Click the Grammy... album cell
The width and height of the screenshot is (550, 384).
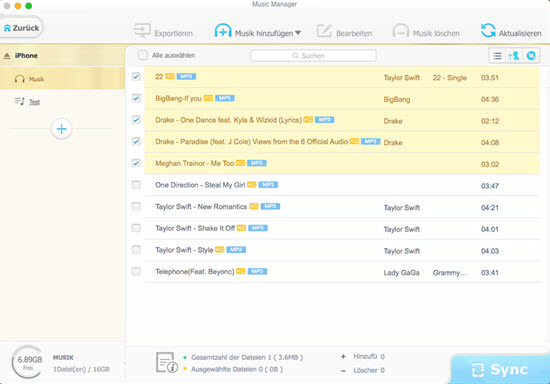(x=450, y=273)
